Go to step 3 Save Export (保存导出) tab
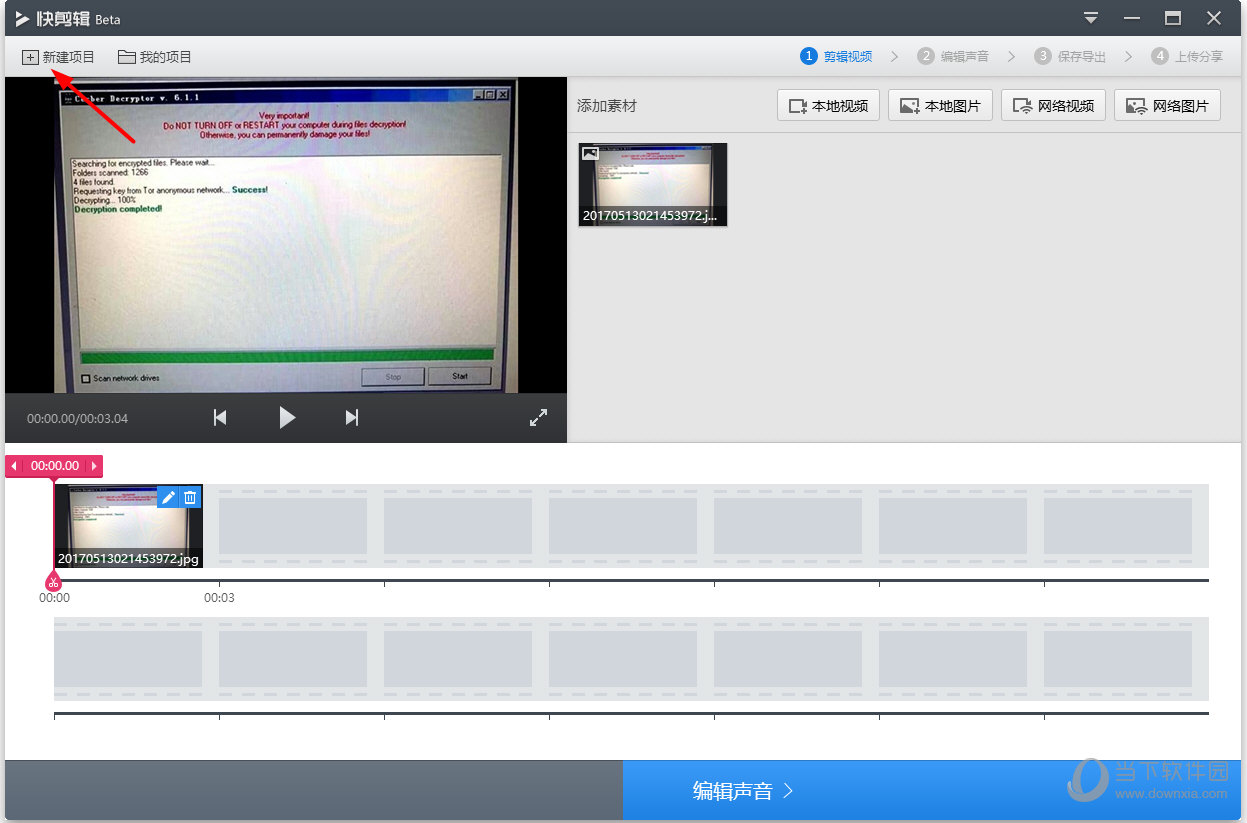The image size is (1247, 823). [x=1071, y=57]
